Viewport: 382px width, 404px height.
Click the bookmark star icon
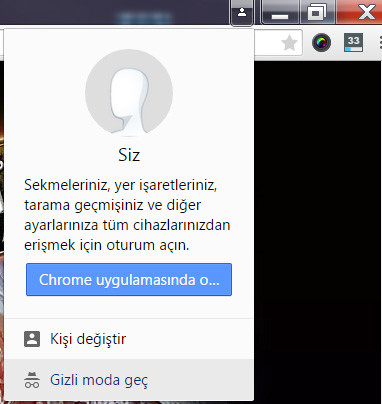pos(289,43)
